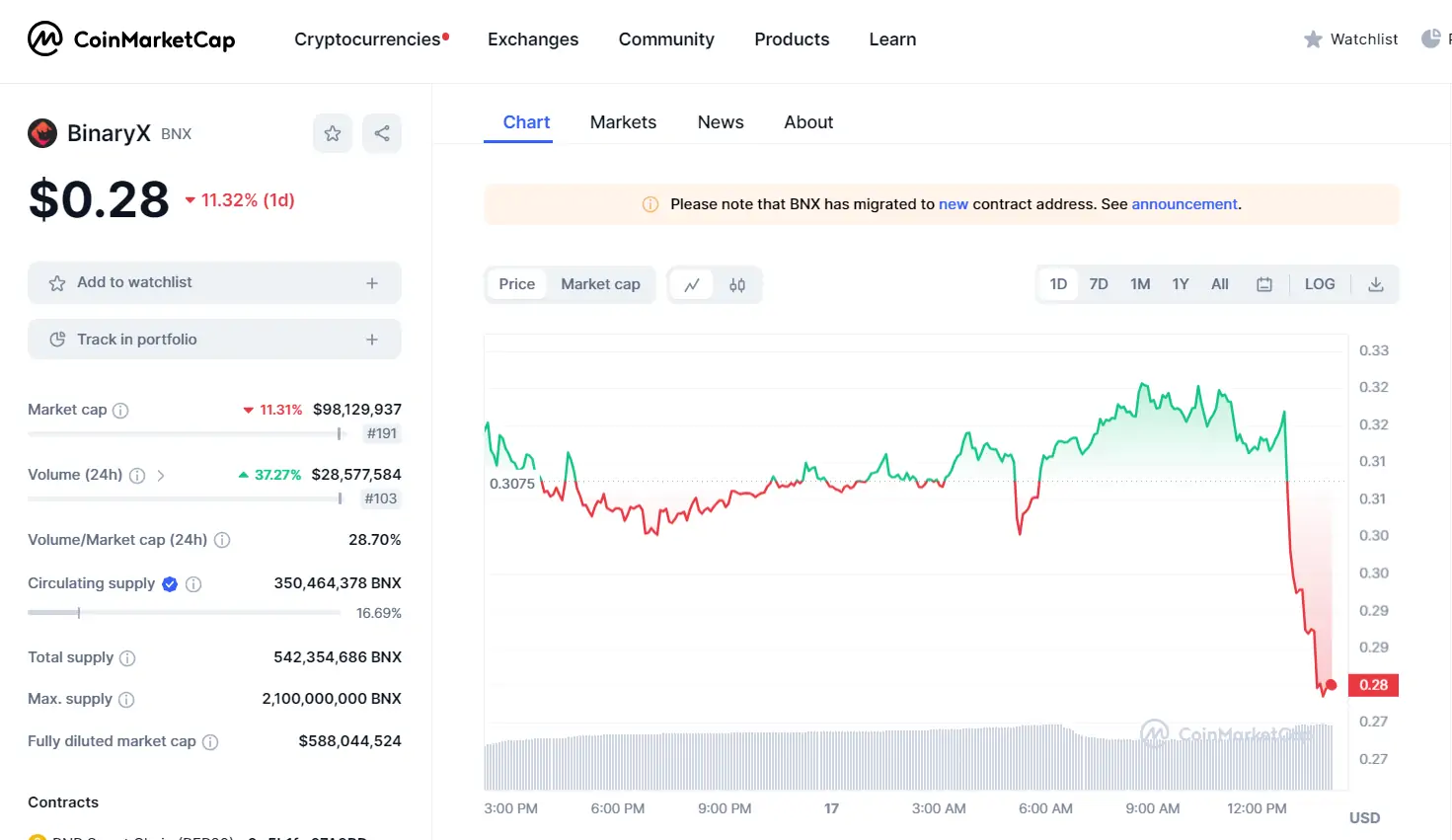The height and width of the screenshot is (840, 1452).
Task: Switch to candlestick chart icon
Action: (x=737, y=285)
